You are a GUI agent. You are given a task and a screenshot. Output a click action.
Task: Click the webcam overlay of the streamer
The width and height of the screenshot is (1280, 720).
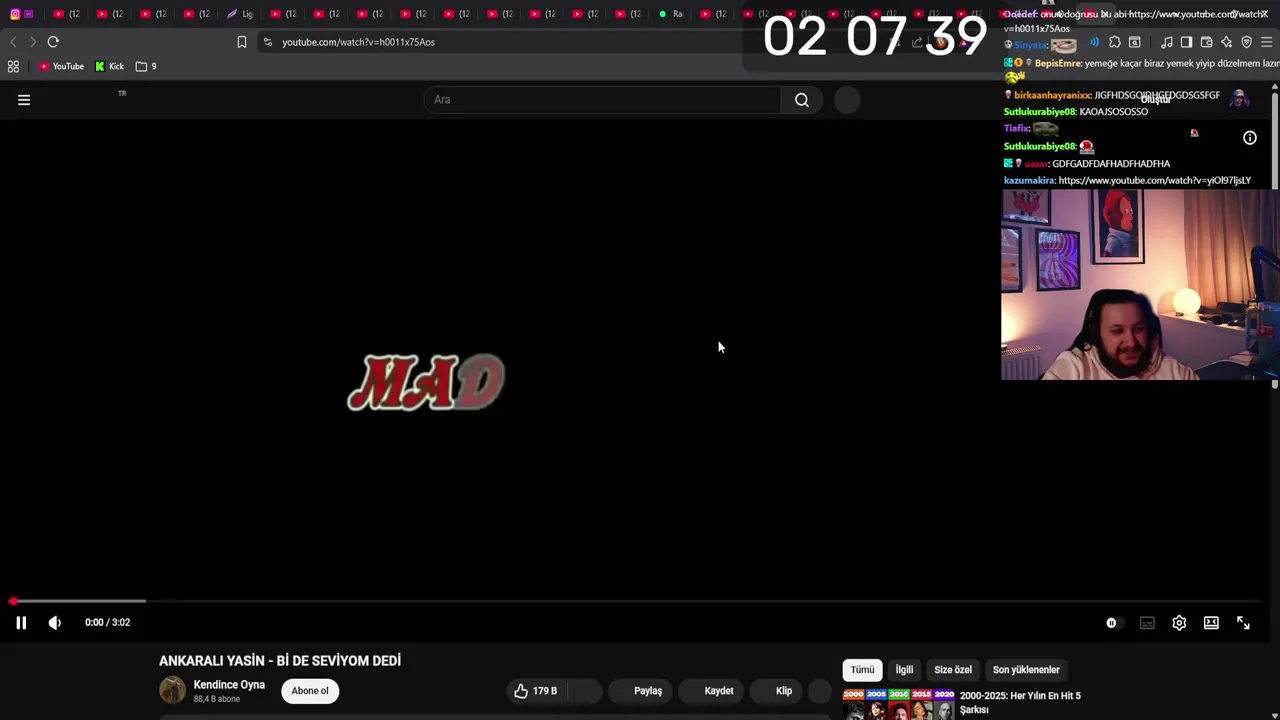point(1140,285)
